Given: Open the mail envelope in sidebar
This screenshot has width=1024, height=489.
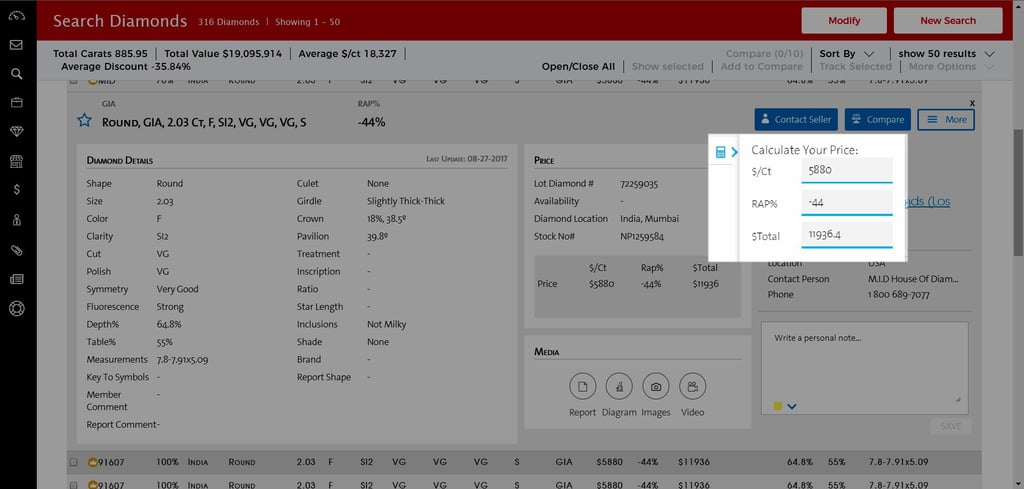Looking at the screenshot, I should (17, 45).
